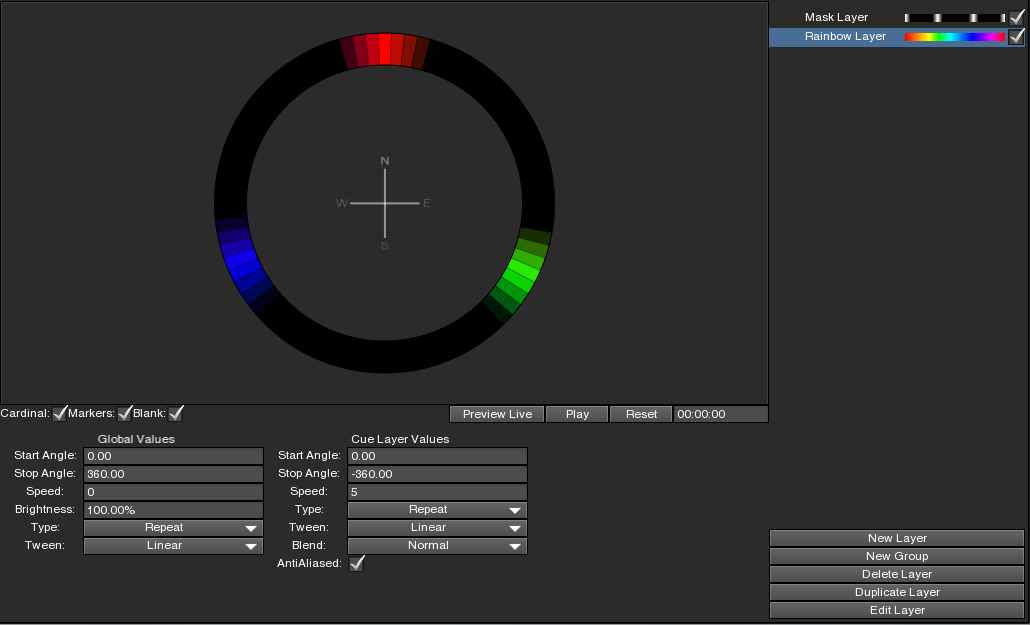Open the Global Values Type dropdown
The image size is (1030, 625).
(x=173, y=528)
